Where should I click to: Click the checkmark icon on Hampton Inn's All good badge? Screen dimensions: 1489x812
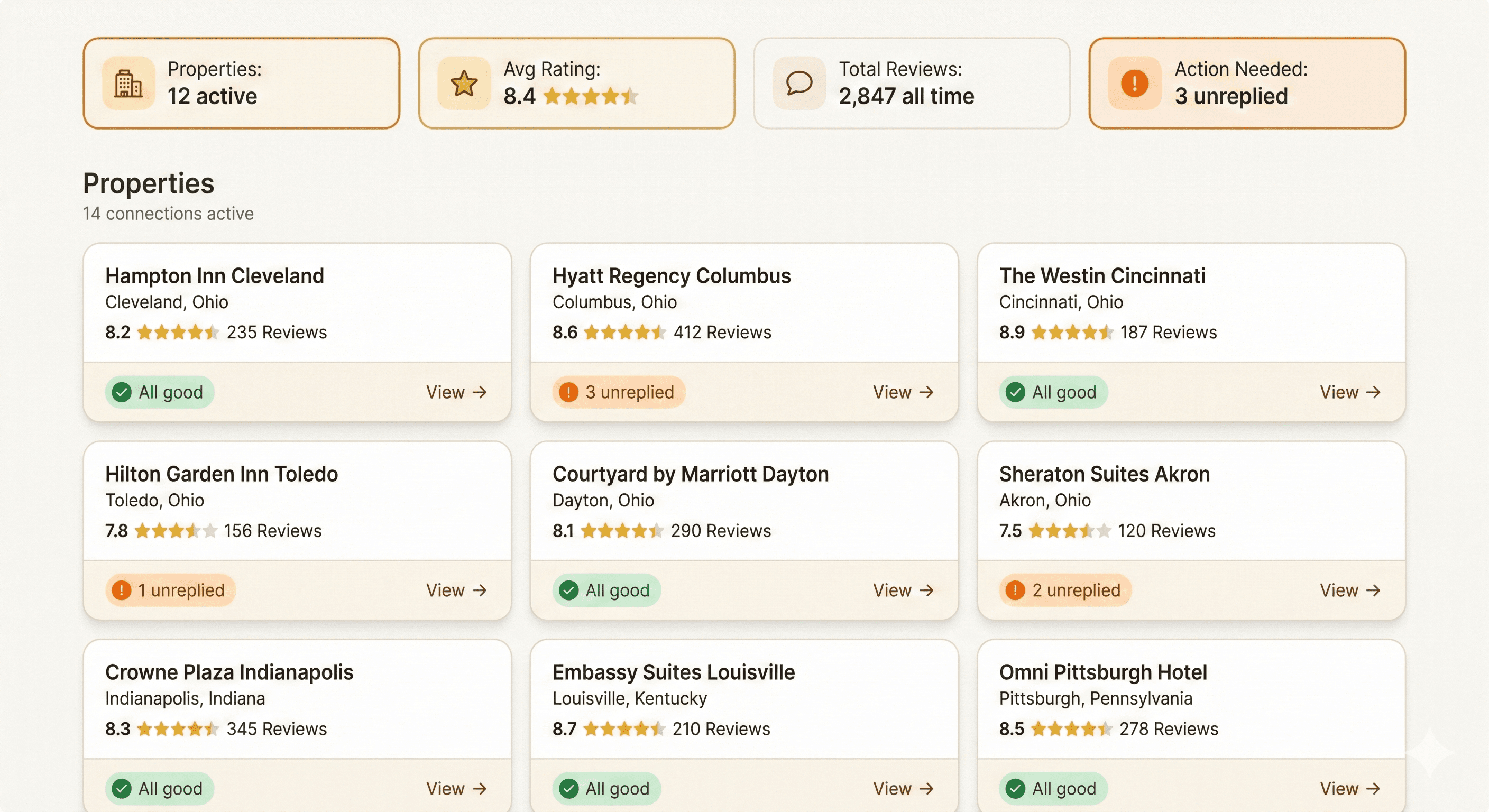click(122, 392)
